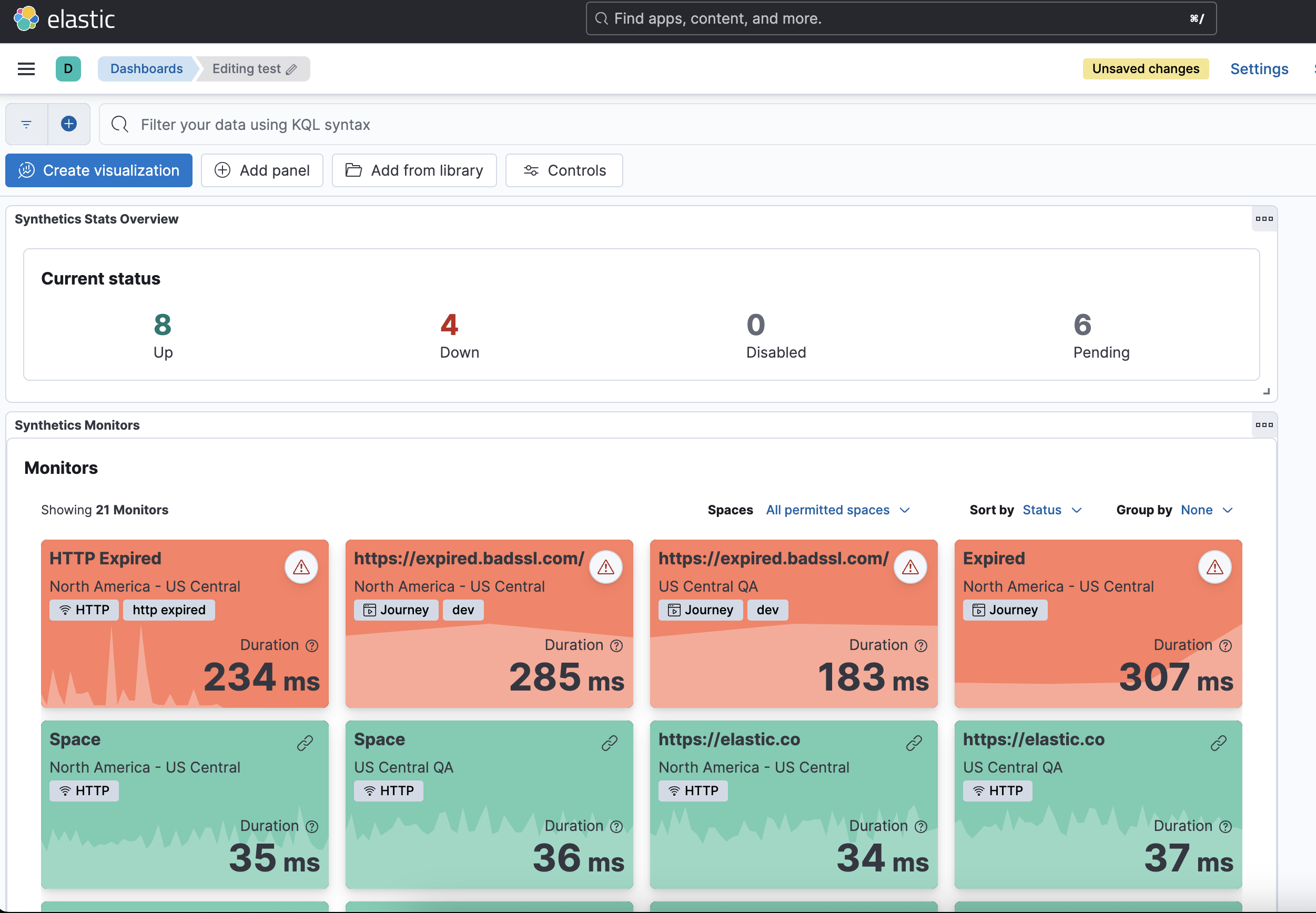Click the 6 Pending status count
This screenshot has width=1316, height=913.
1082,325
